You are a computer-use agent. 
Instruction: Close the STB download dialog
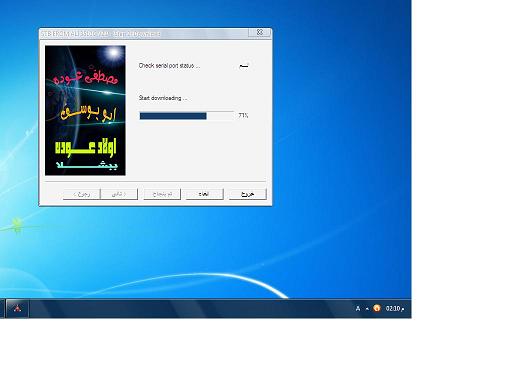click(260, 32)
